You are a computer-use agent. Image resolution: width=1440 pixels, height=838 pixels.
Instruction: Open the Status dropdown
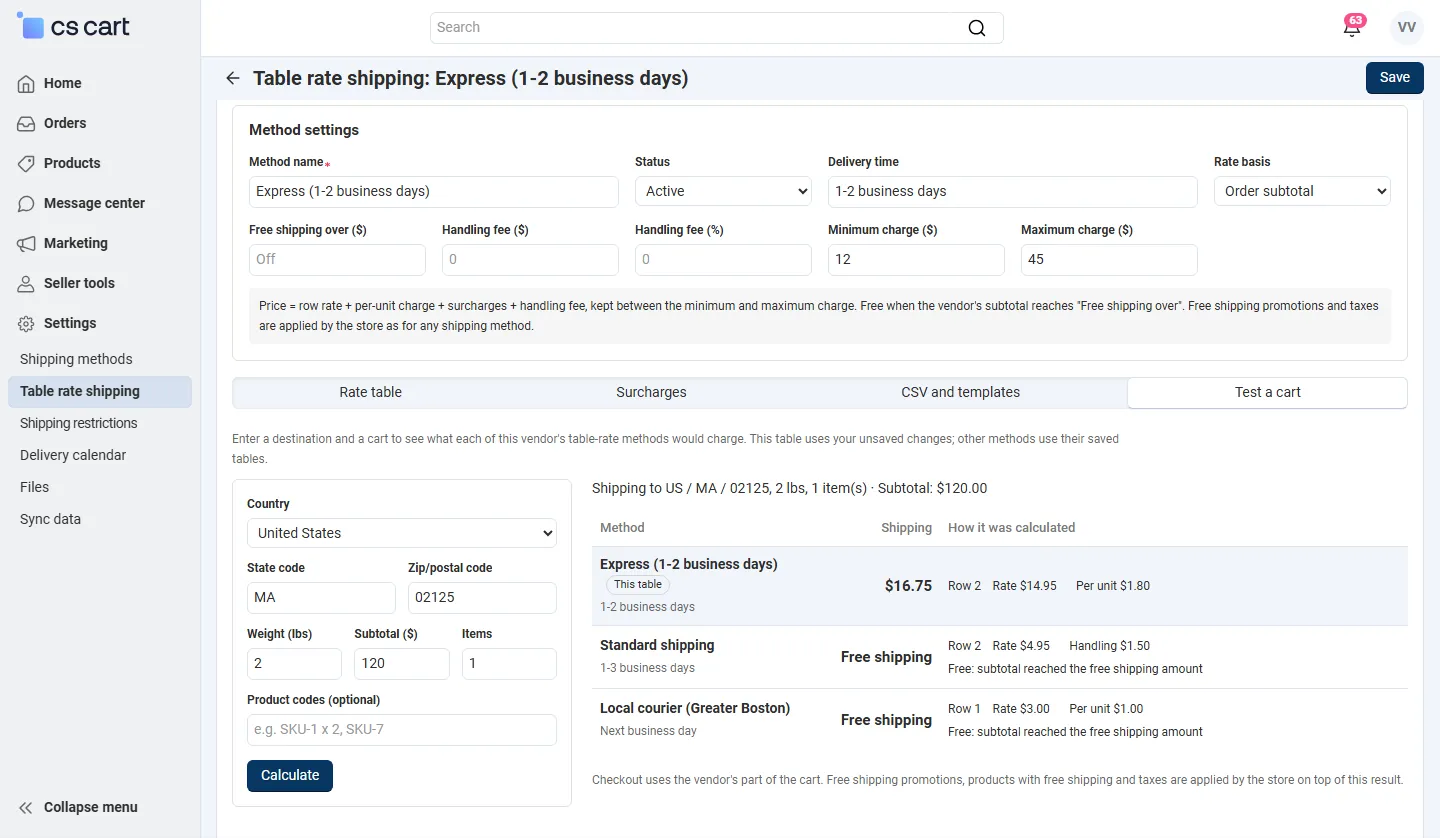[723, 191]
